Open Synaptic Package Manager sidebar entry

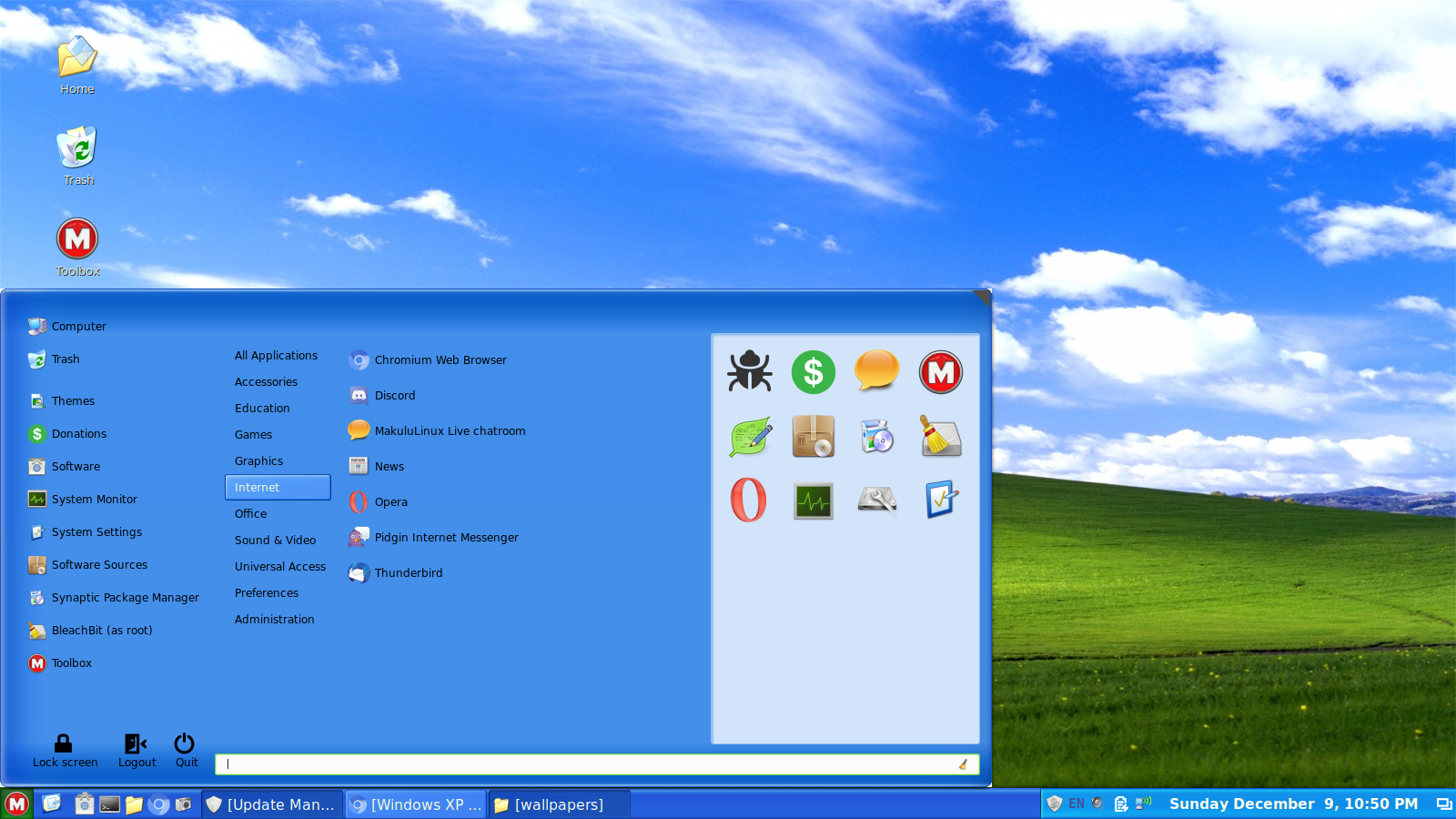114,598
